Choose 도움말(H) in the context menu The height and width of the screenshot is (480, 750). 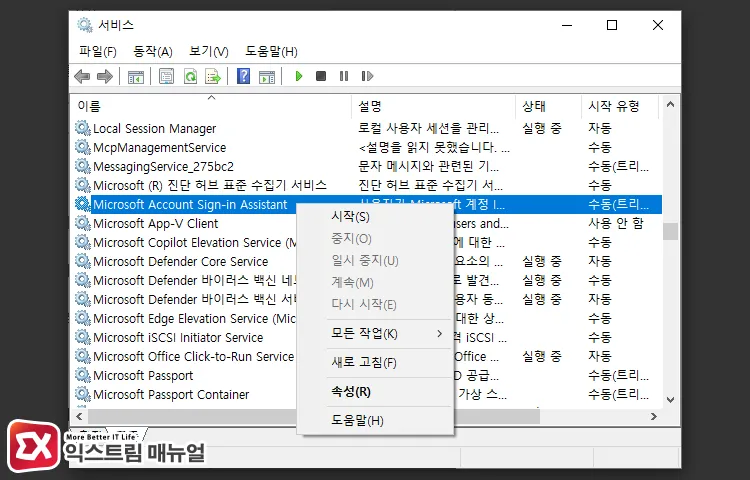point(375,421)
